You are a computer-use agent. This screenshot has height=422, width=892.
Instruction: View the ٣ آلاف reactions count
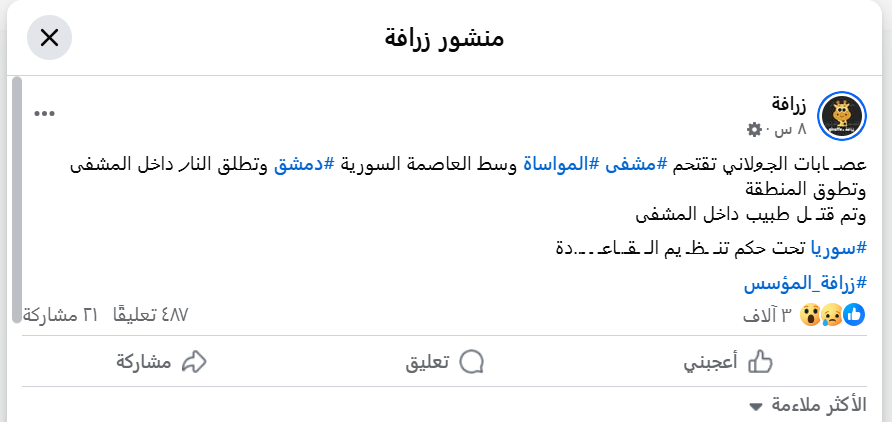pyautogui.click(x=768, y=315)
